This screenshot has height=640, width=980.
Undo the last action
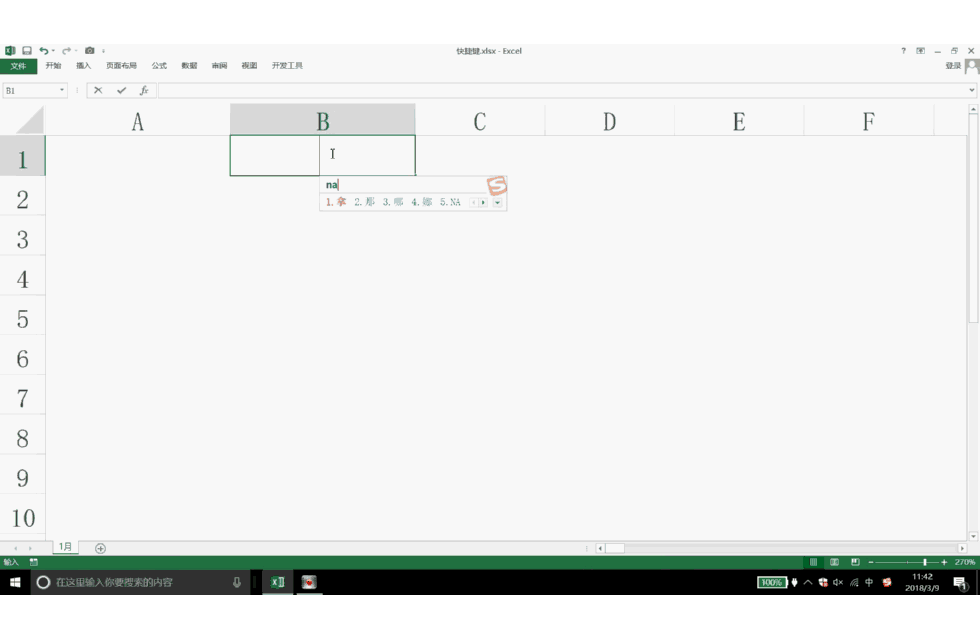coord(43,51)
